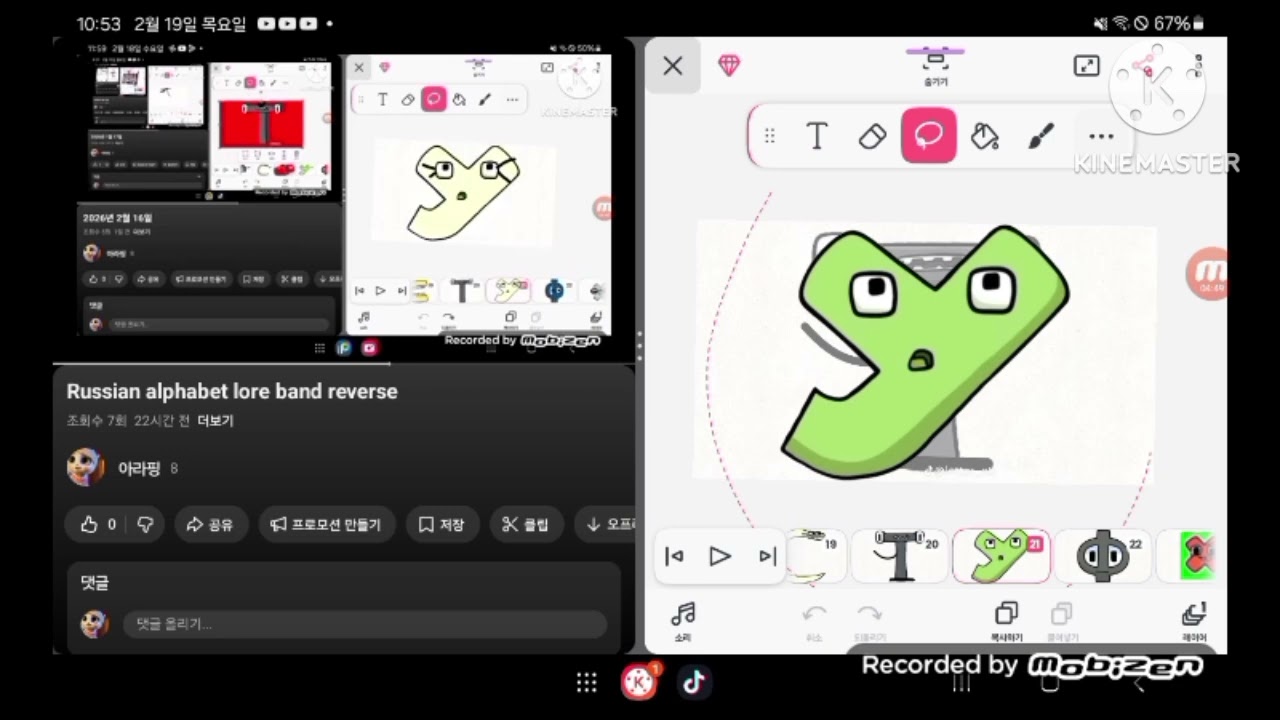Screen dimensions: 1280x720
Task: Select frame 21 green Y thumbnail
Action: [1001, 557]
